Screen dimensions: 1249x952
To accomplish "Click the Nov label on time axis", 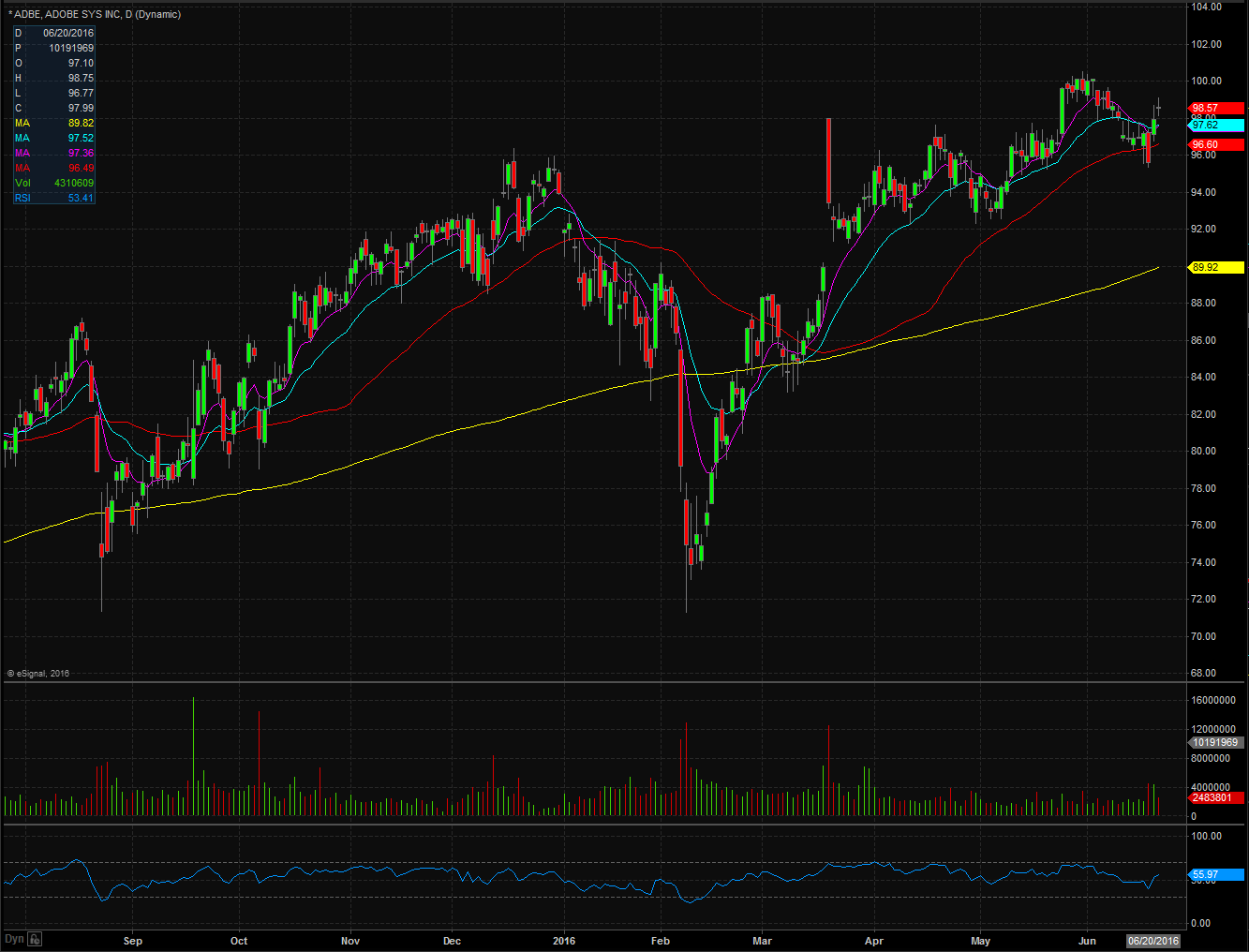I will coord(350,941).
